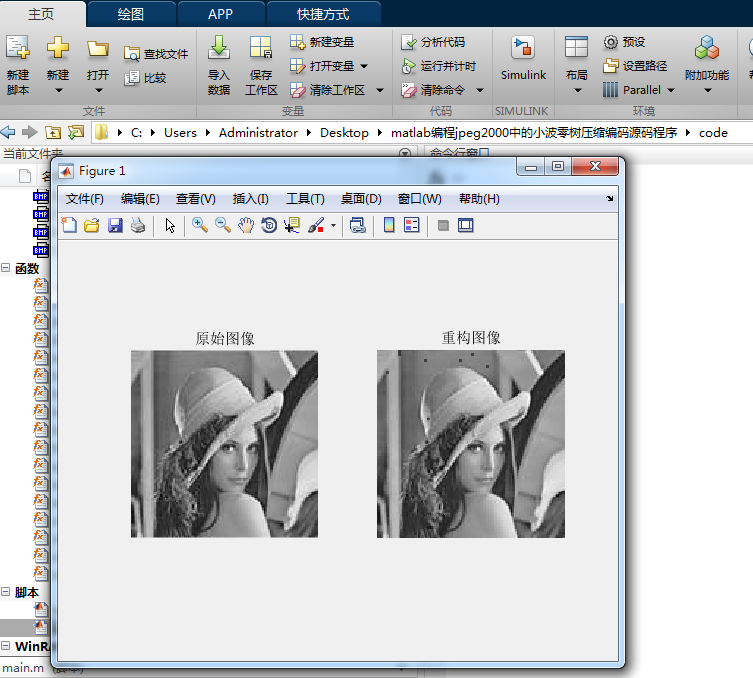Image resolution: width=753 pixels, height=678 pixels.
Task: Click the New Script (新建脚本) icon
Action: pyautogui.click(x=18, y=48)
